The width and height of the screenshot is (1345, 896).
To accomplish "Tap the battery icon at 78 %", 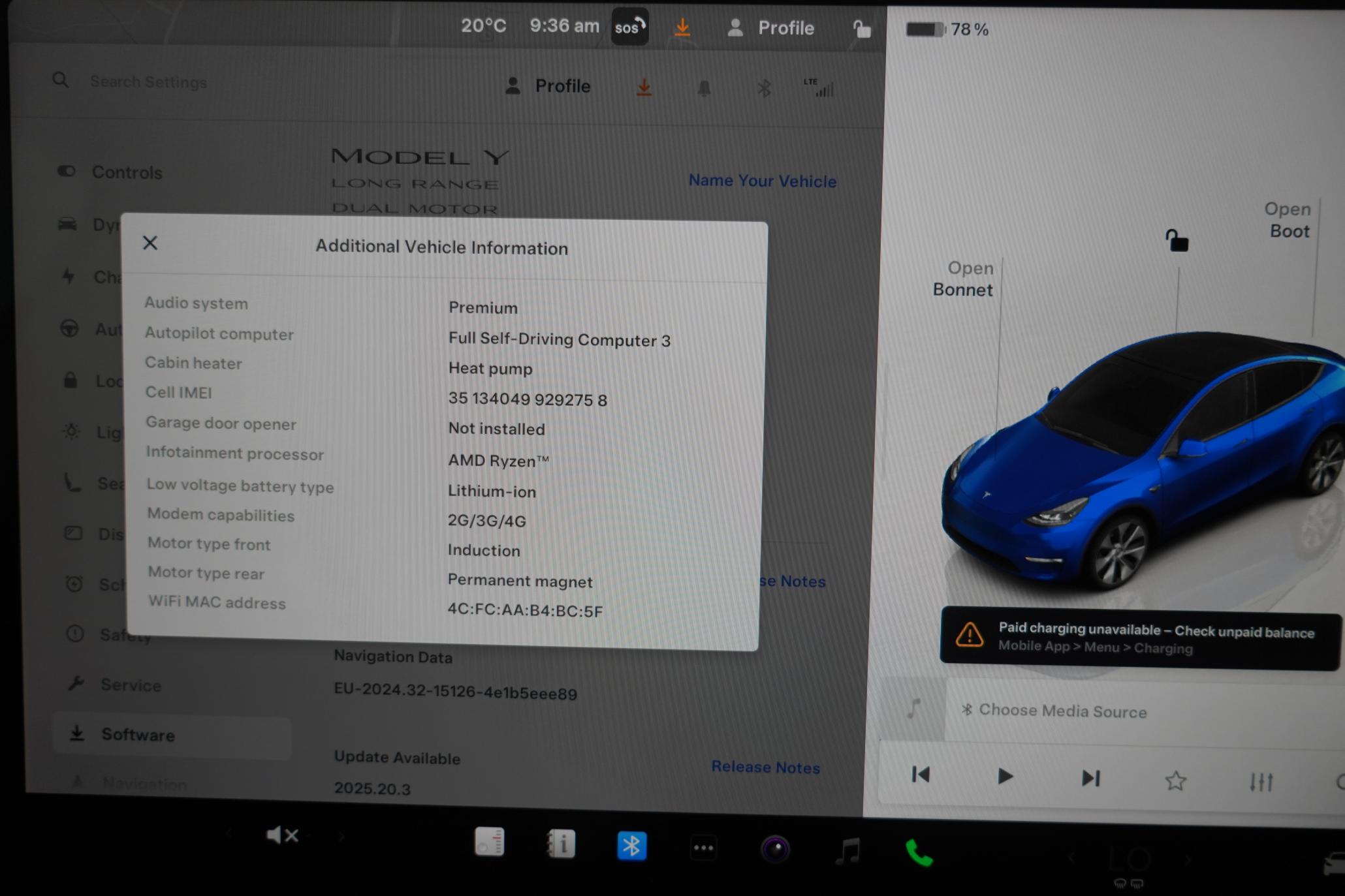I will tap(925, 29).
